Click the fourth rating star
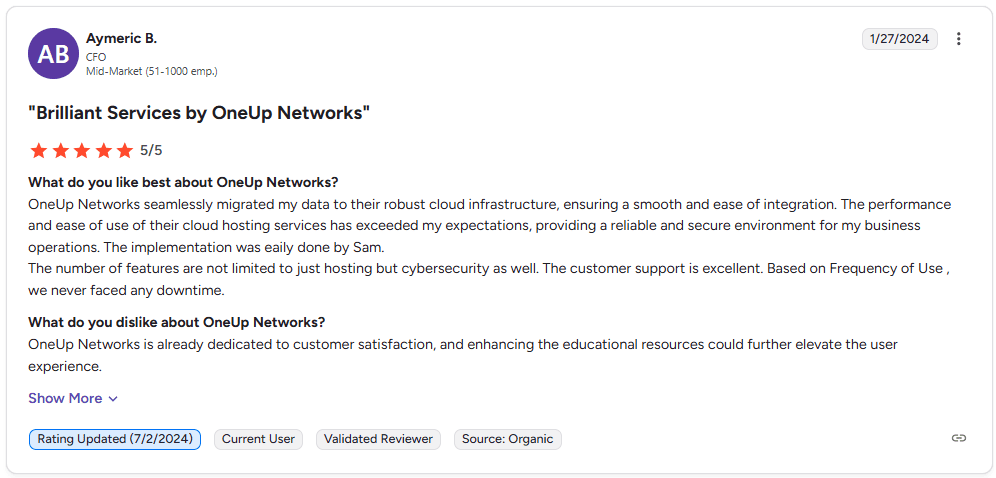Image resolution: width=996 pixels, height=478 pixels. (x=103, y=151)
